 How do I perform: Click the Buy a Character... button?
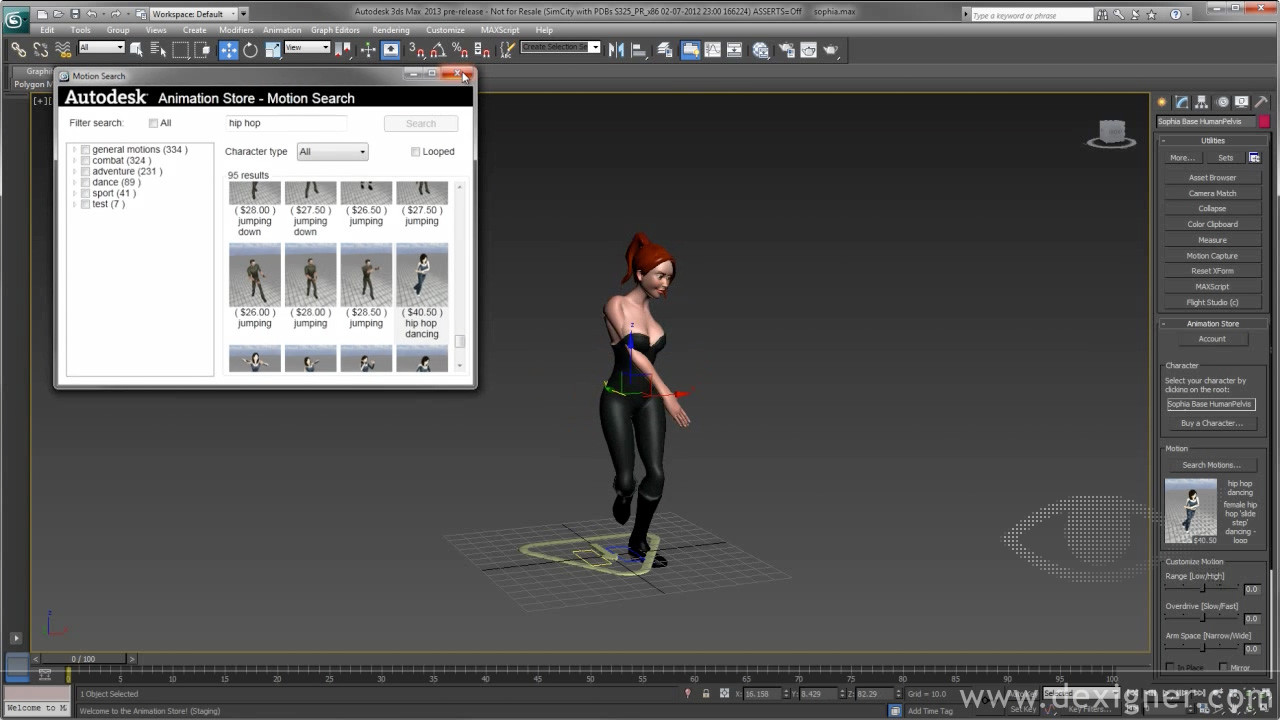[x=1211, y=423]
